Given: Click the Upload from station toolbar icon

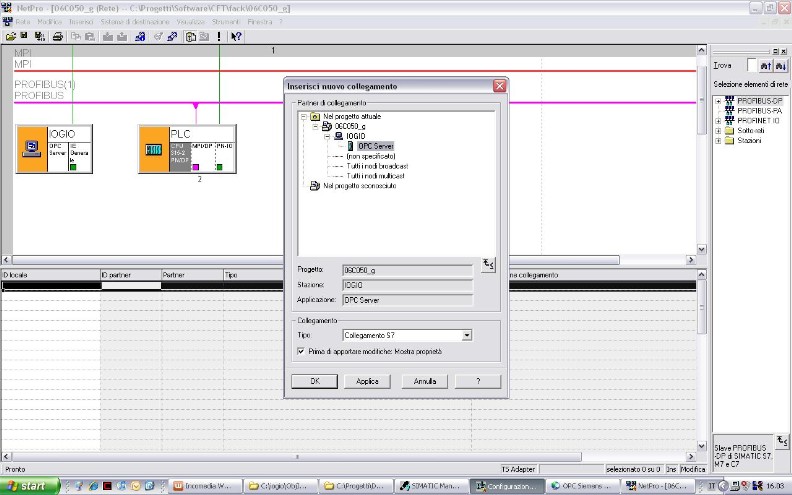Looking at the screenshot, I should pyautogui.click(x=122, y=36).
